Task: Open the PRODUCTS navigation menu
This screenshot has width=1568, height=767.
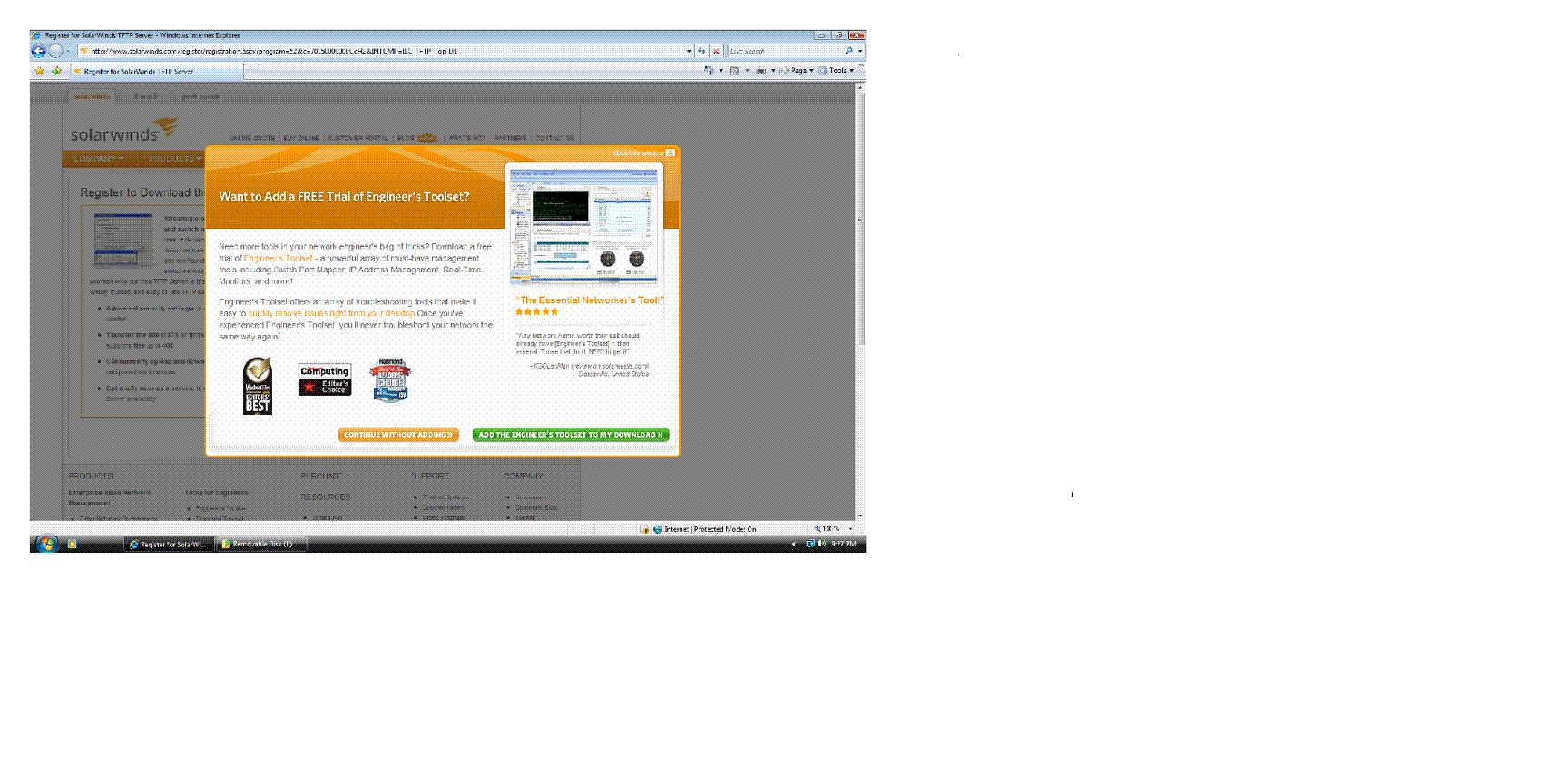Action: (x=175, y=159)
